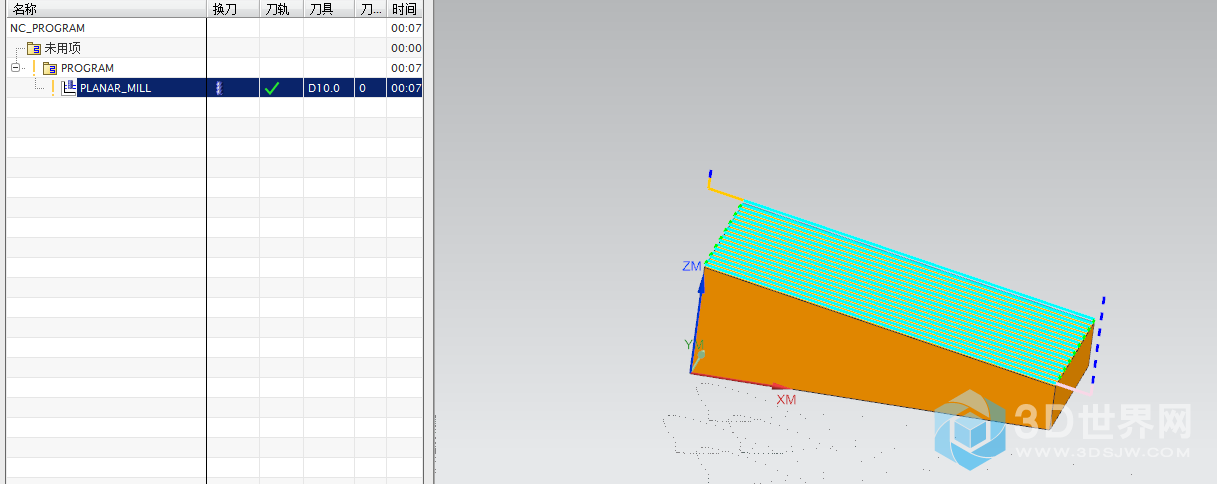Click the D10.0 tool cell
The width and height of the screenshot is (1217, 484).
(x=328, y=88)
